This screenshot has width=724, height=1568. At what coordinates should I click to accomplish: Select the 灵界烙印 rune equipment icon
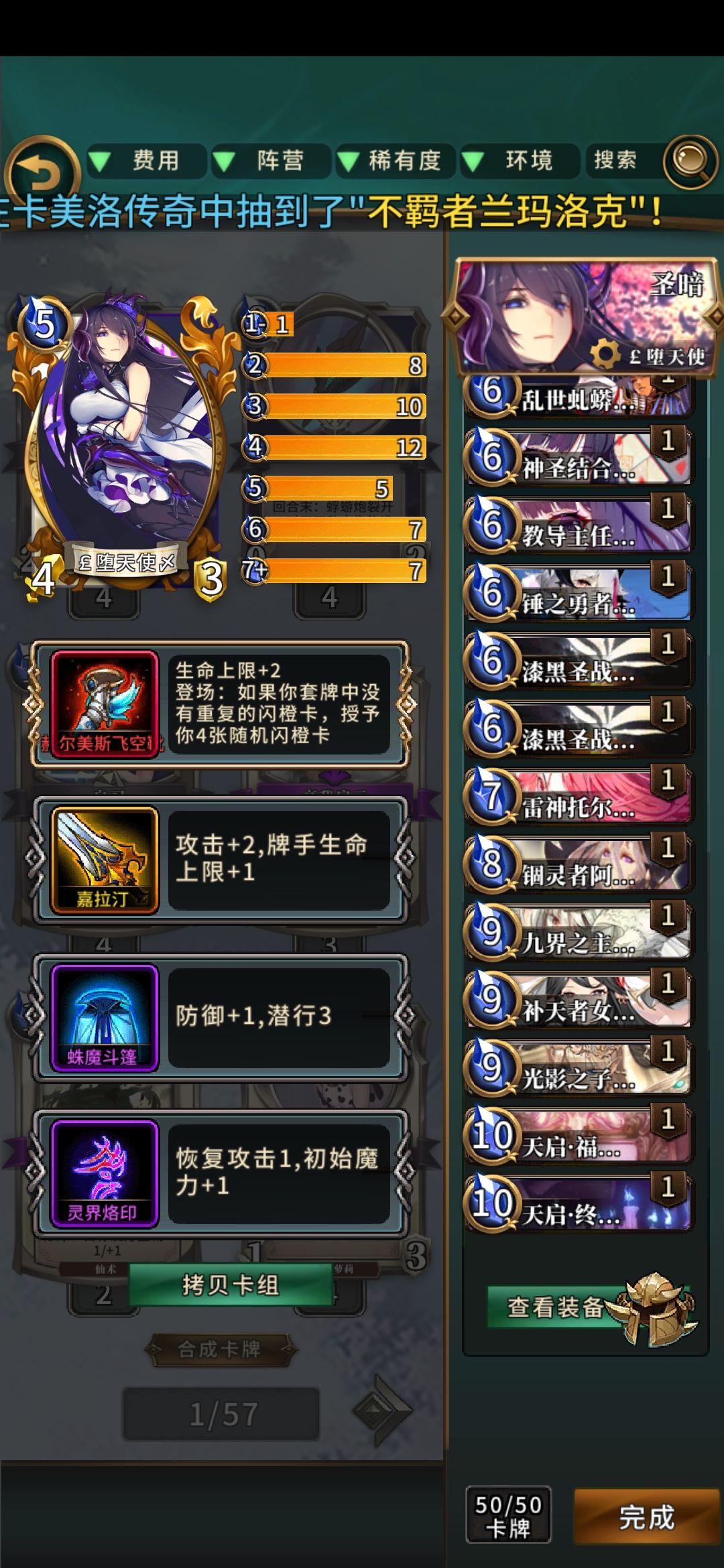105,1173
